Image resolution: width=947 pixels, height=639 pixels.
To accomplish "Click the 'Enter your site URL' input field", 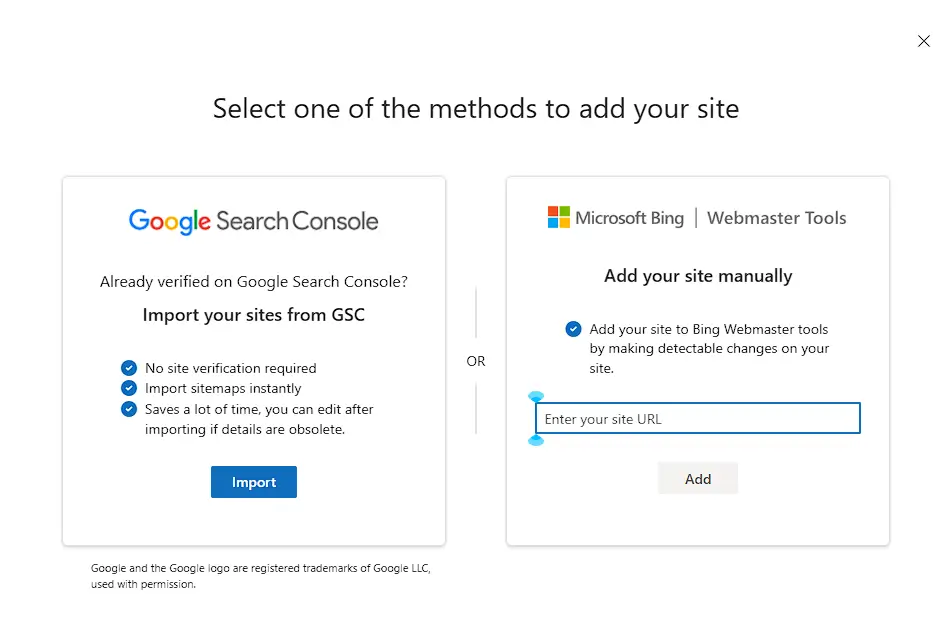I will [697, 418].
